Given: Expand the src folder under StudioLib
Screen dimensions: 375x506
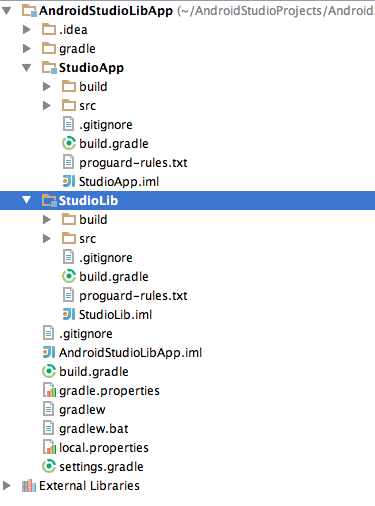Looking at the screenshot, I should [47, 238].
